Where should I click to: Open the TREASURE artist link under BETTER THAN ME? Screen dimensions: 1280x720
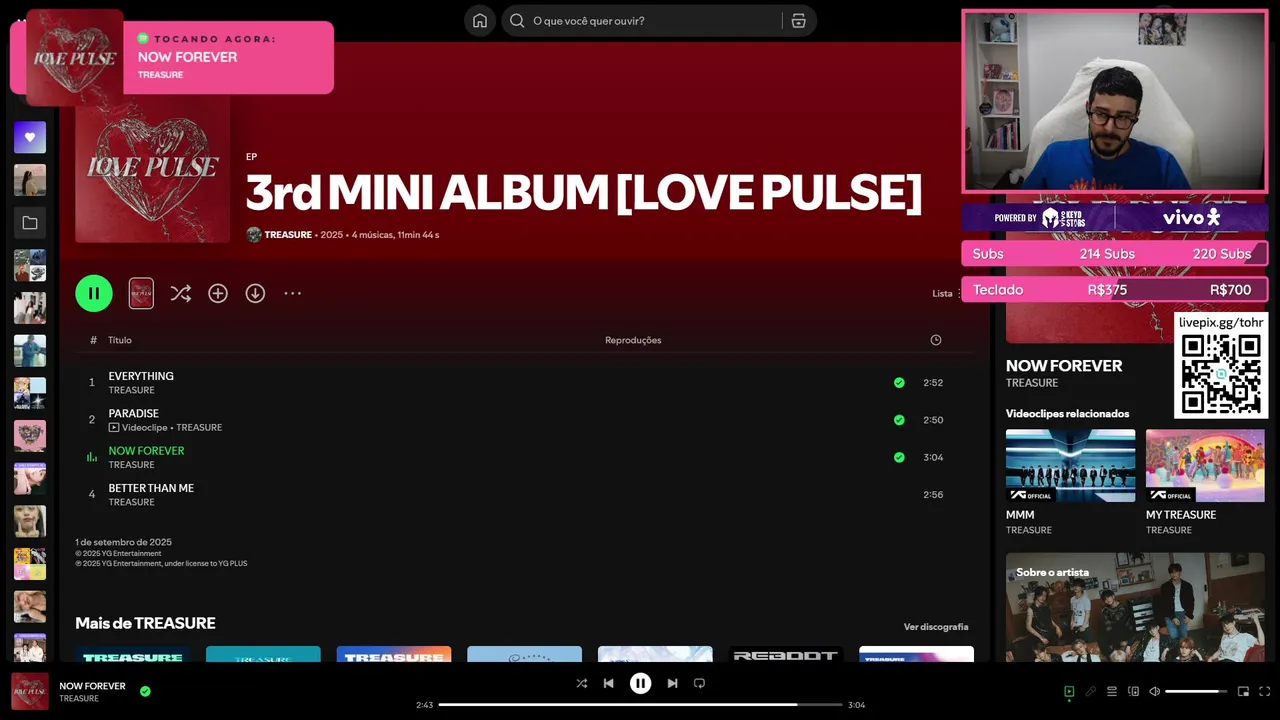tap(131, 502)
